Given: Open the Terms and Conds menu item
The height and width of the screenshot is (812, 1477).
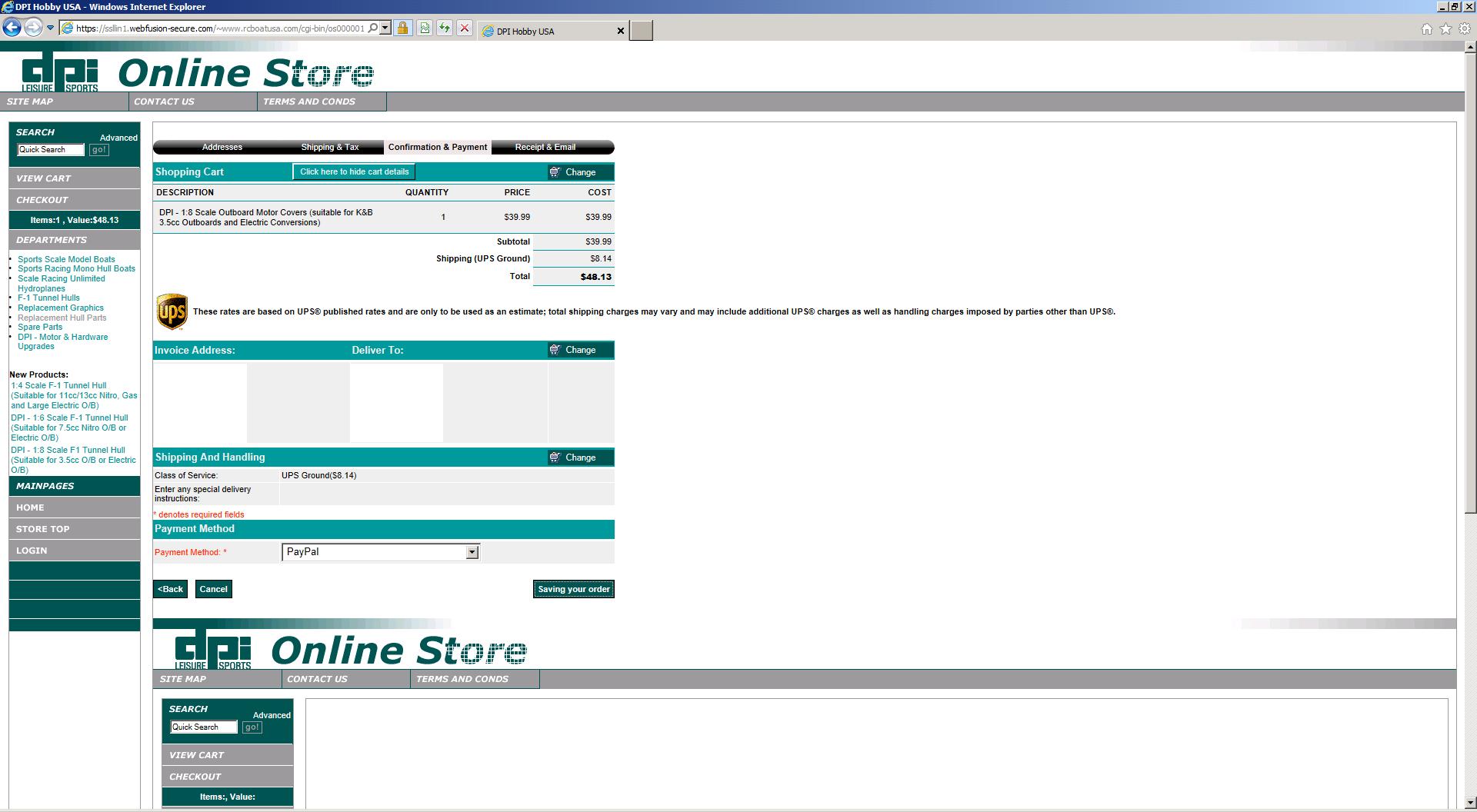Looking at the screenshot, I should pos(309,101).
